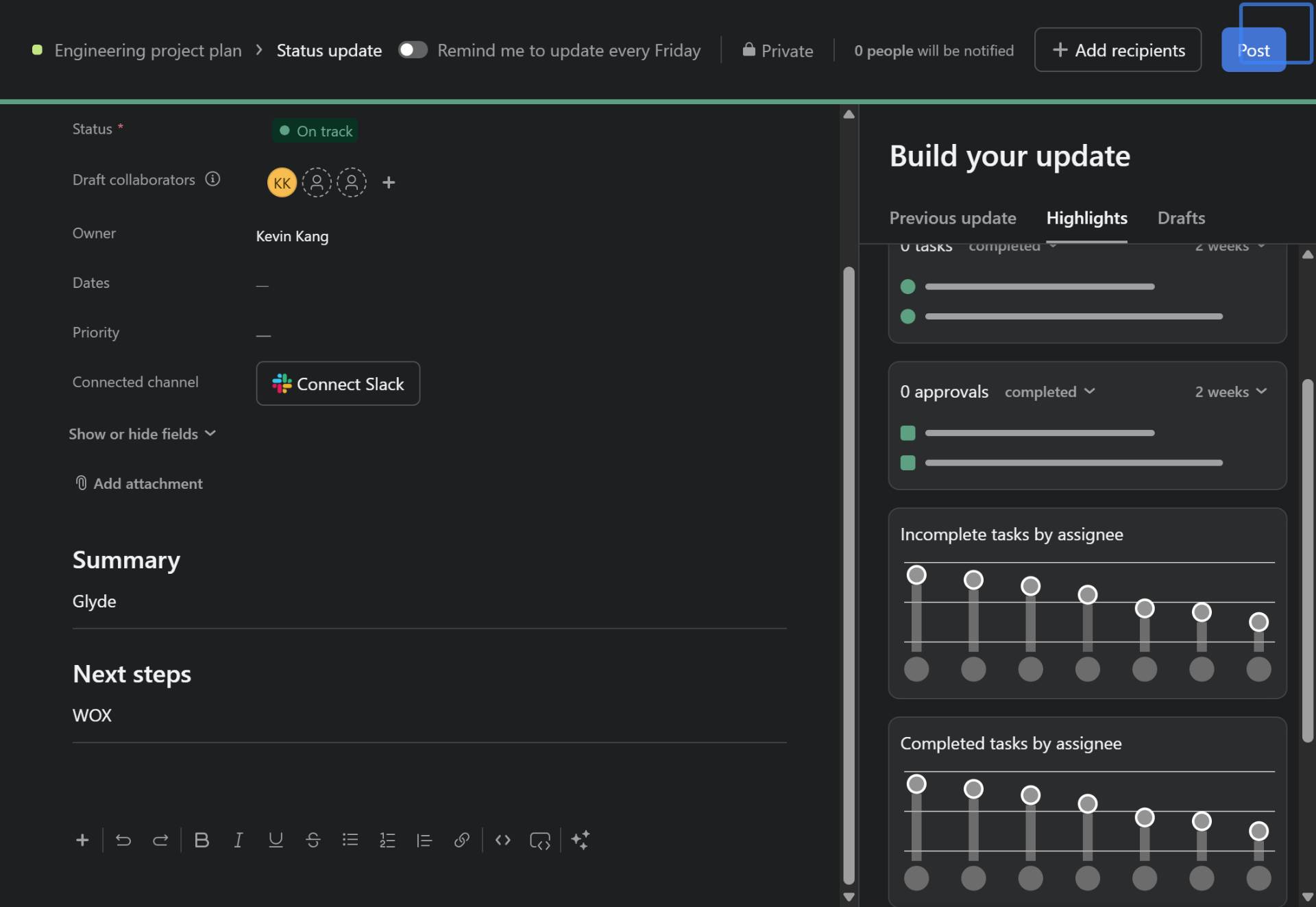Insert a numbered list
Screen dimensions: 1316x907
[x=387, y=840]
